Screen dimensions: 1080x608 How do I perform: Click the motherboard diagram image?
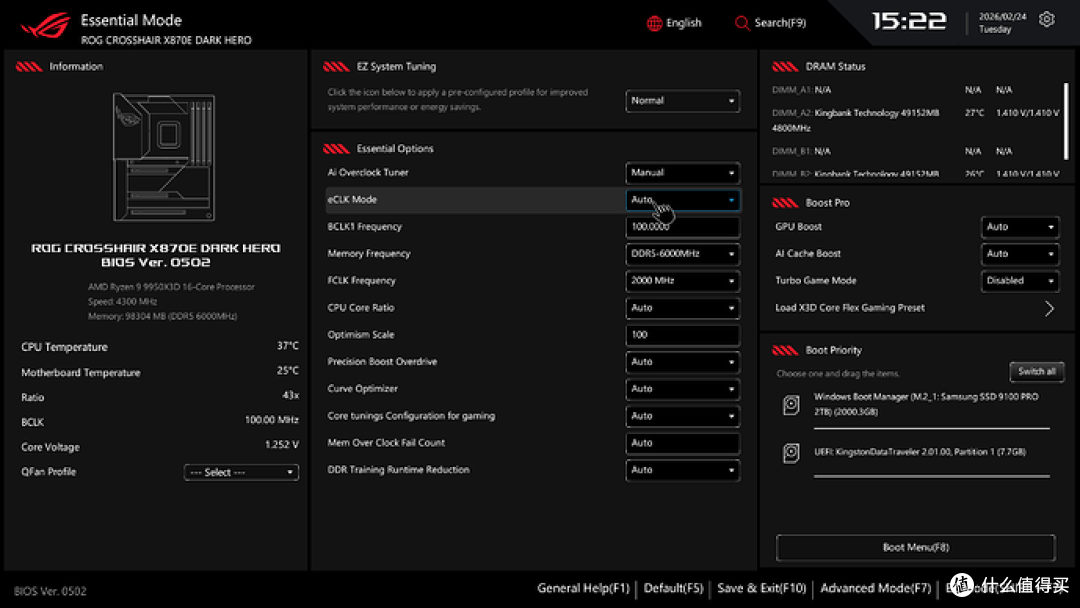click(164, 157)
